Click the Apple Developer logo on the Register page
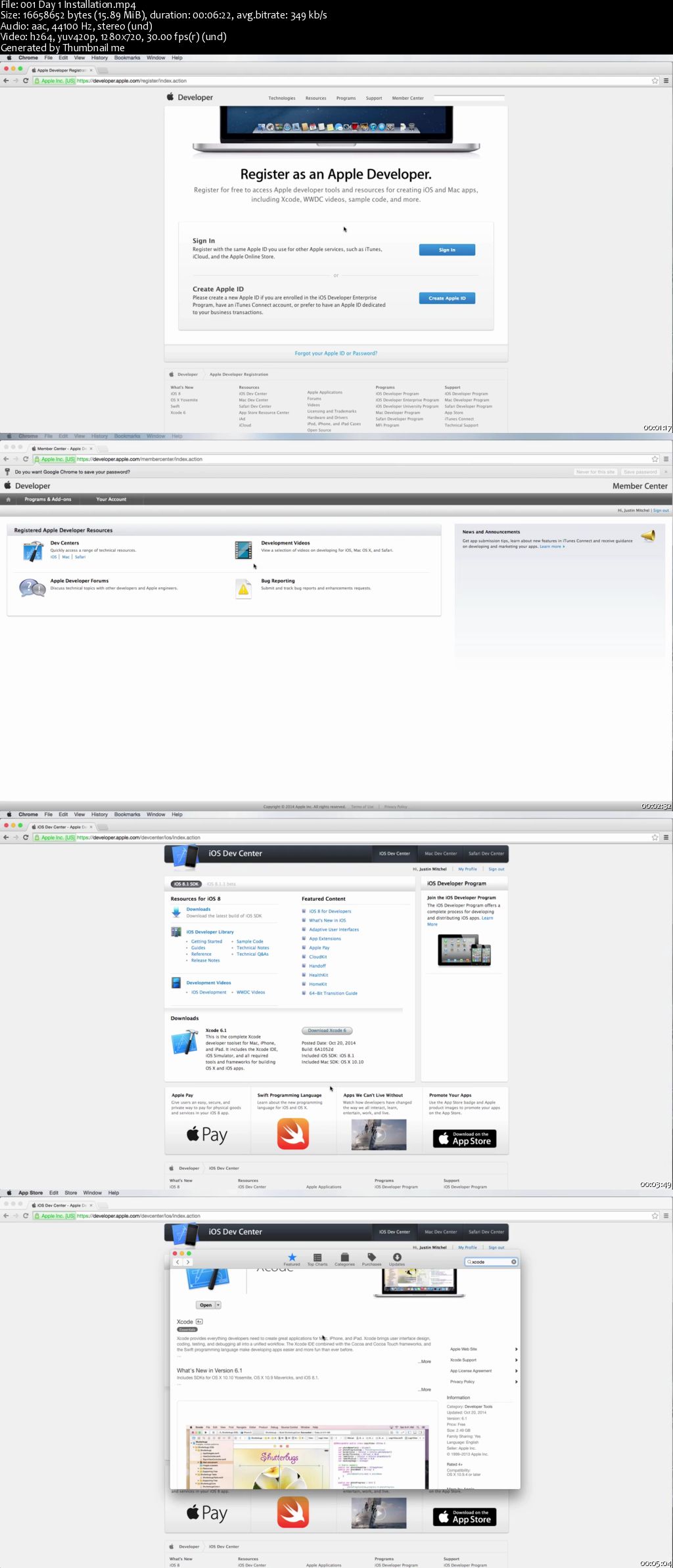This screenshot has height=1568, width=673. point(190,97)
